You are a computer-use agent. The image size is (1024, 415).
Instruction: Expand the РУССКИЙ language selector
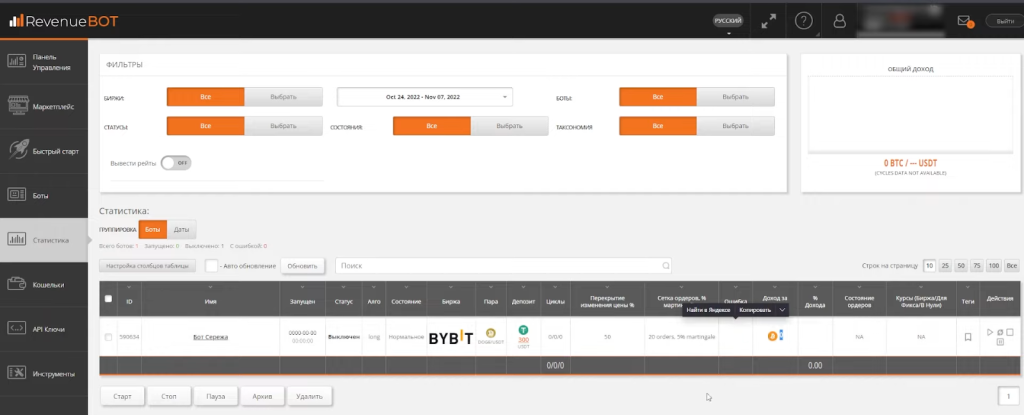[x=728, y=21]
